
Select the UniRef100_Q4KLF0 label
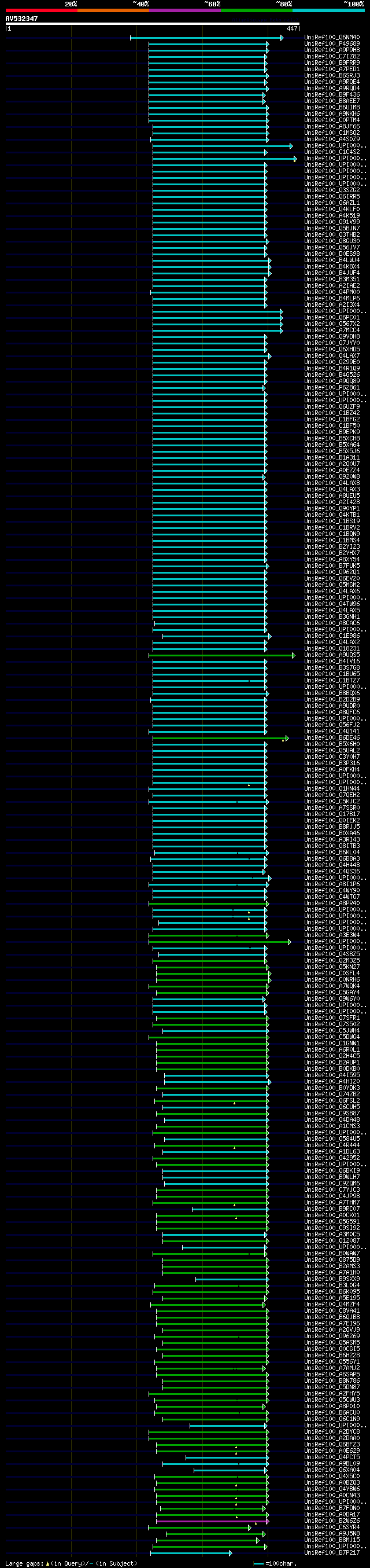pos(332,210)
